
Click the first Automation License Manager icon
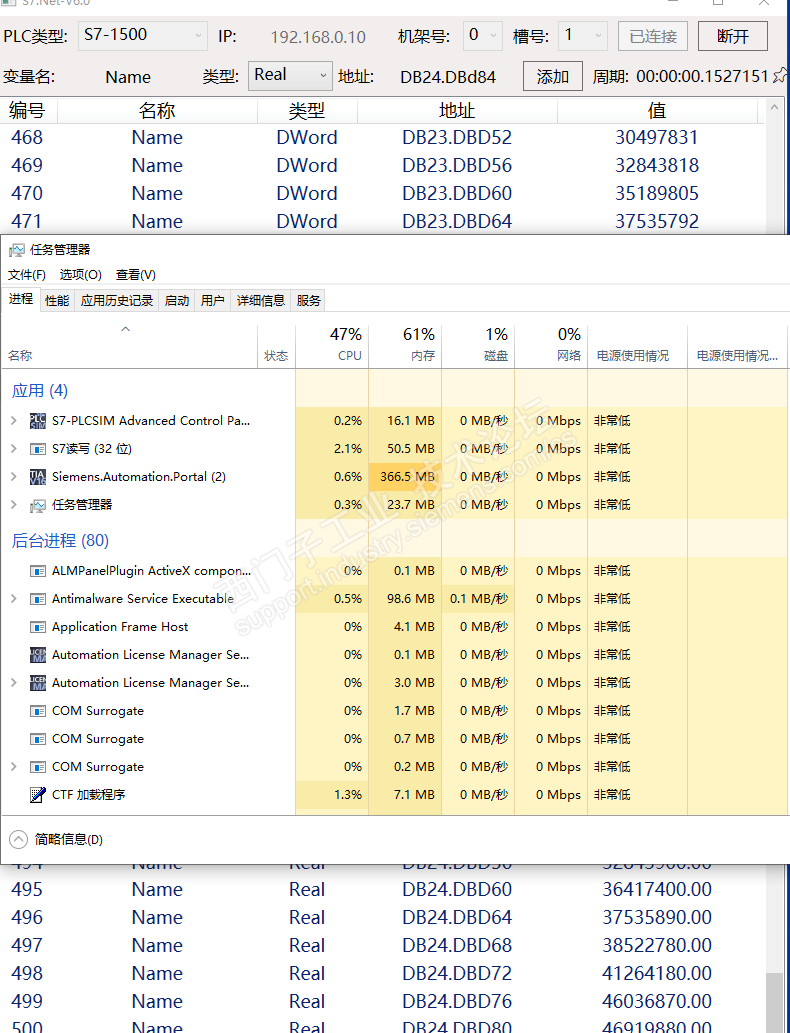38,655
